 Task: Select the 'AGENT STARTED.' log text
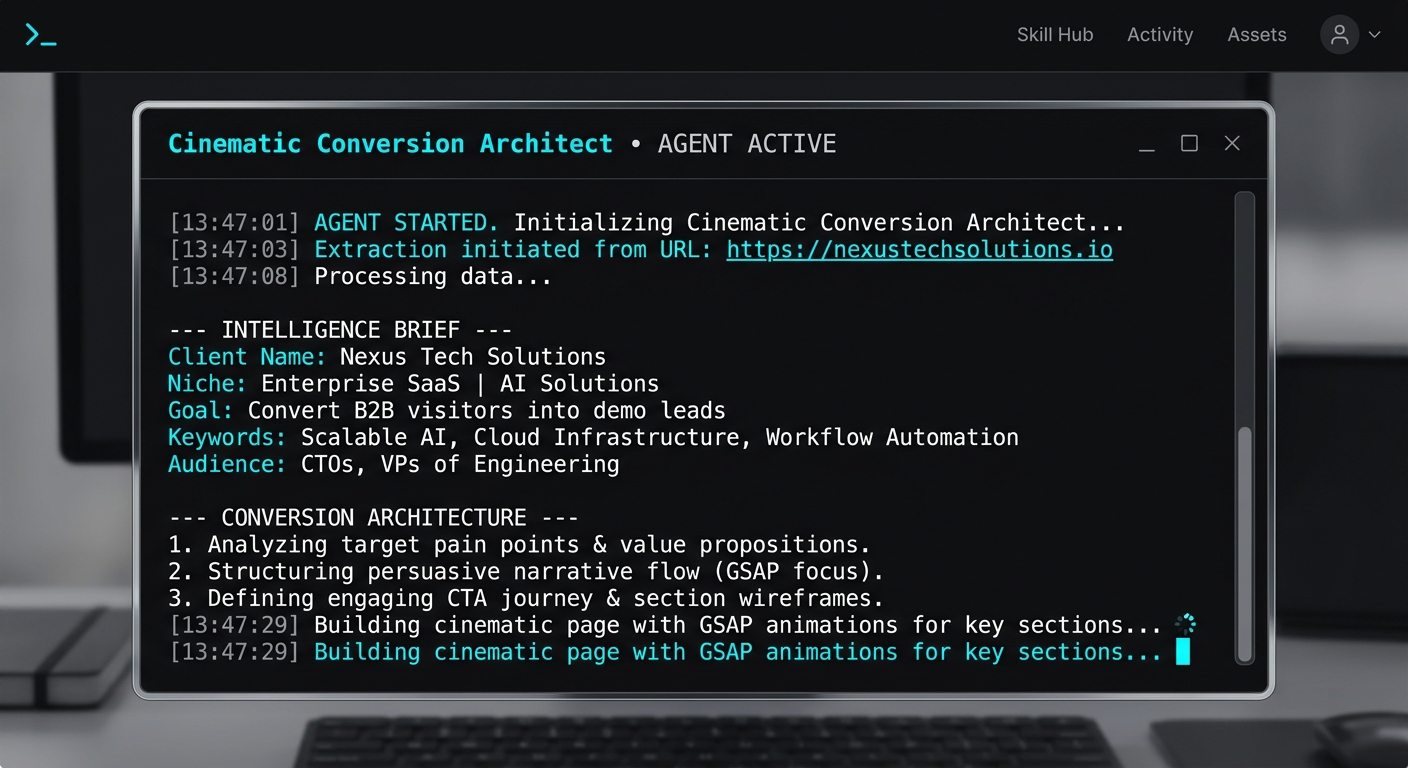click(406, 222)
